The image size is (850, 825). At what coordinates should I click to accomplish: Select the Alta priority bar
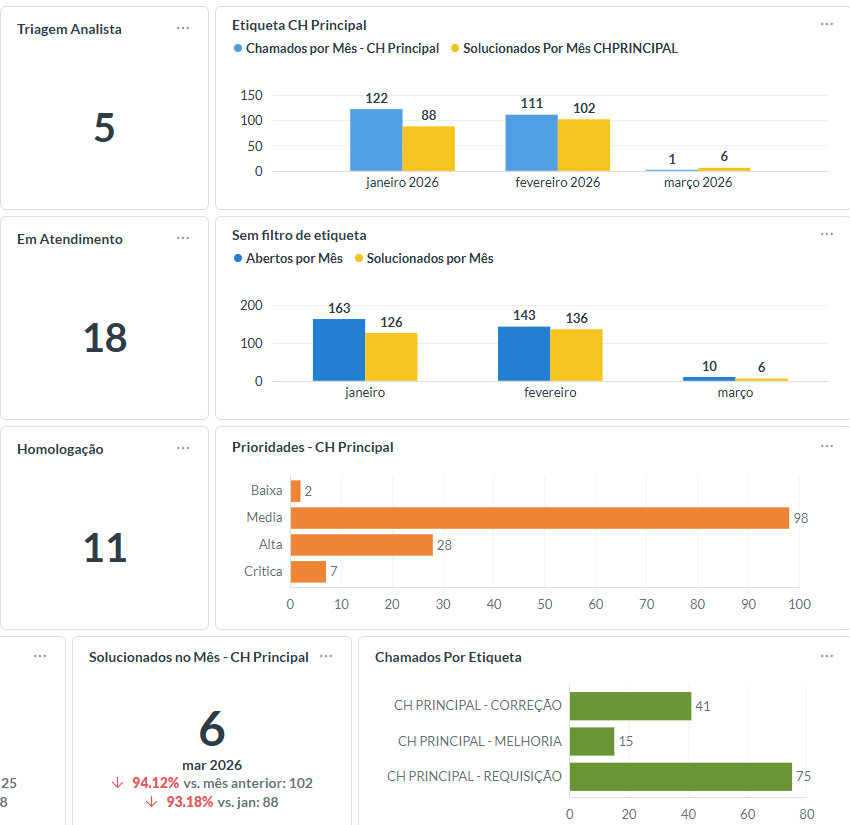click(361, 545)
